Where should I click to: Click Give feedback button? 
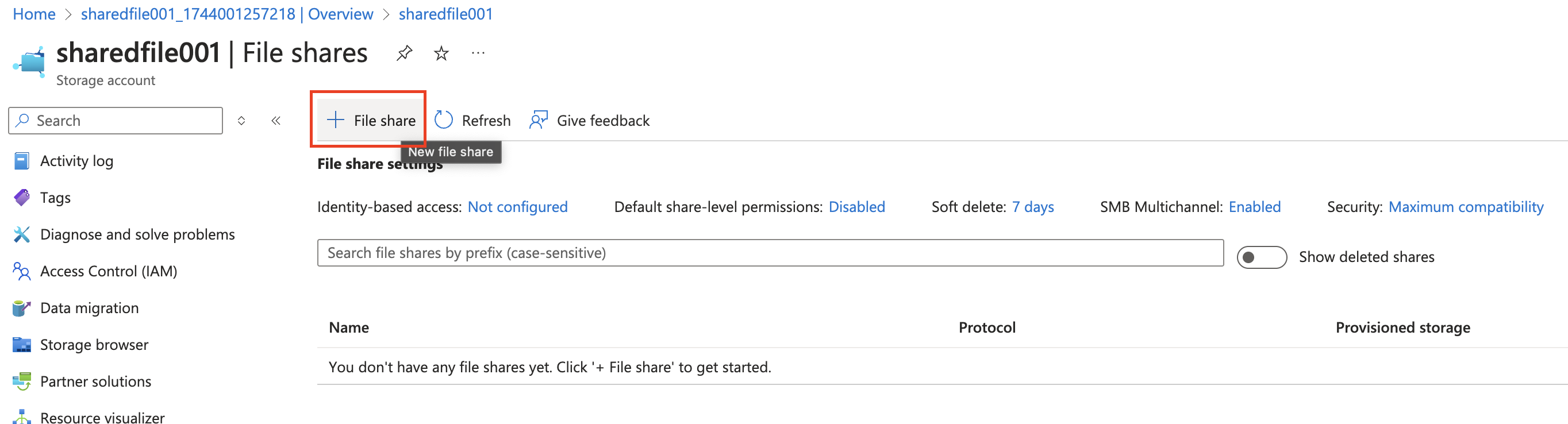click(589, 121)
